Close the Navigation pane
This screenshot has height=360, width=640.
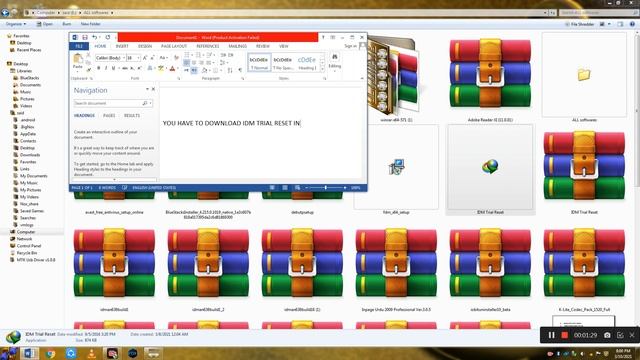point(153,89)
